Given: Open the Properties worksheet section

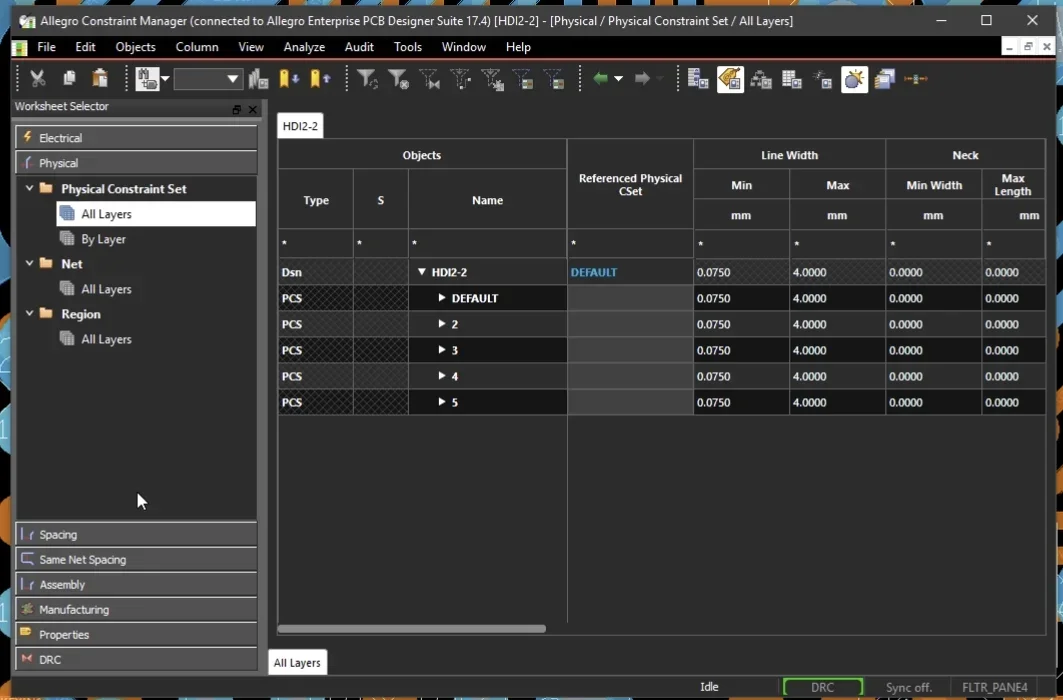Looking at the screenshot, I should 136,634.
